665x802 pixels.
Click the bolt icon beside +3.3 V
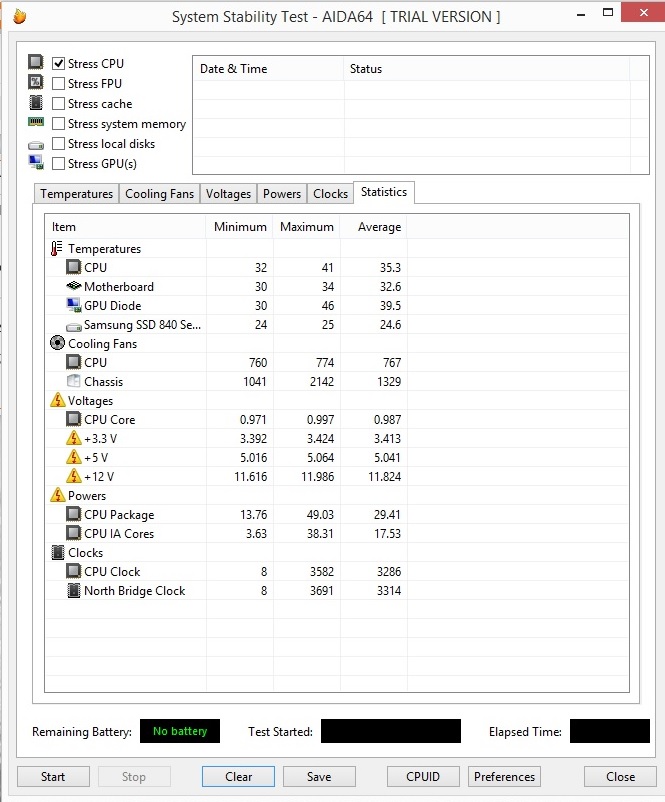74,438
